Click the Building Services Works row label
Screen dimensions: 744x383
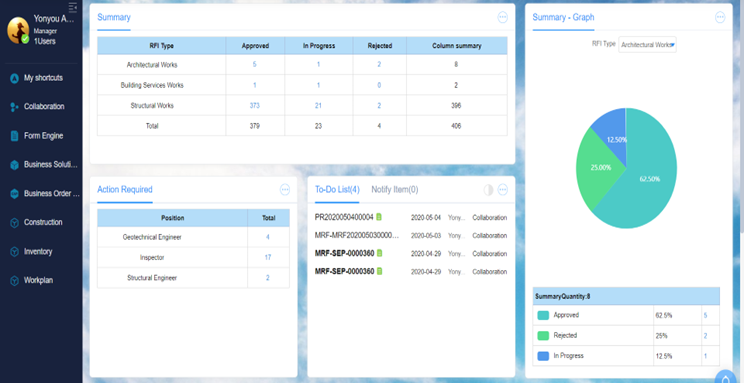152,85
